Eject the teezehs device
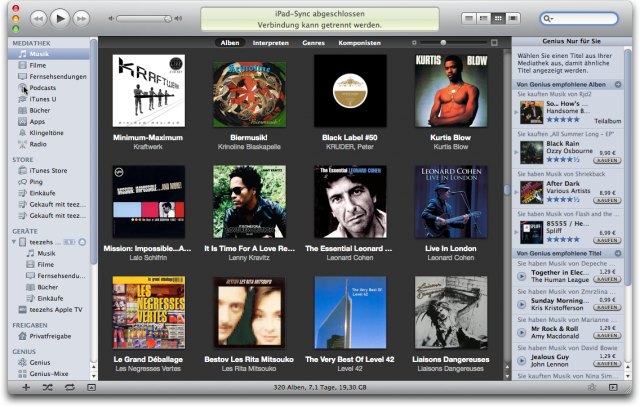The width and height of the screenshot is (640, 407). coord(82,242)
